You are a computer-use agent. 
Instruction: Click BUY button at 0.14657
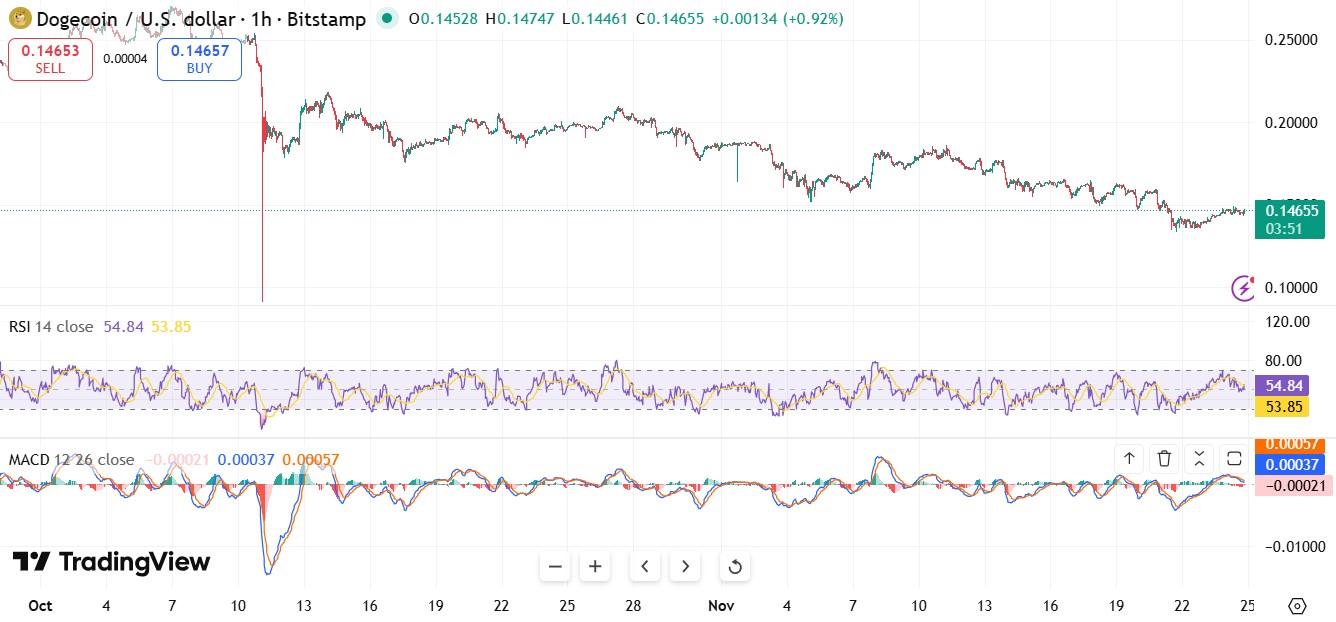coord(199,59)
